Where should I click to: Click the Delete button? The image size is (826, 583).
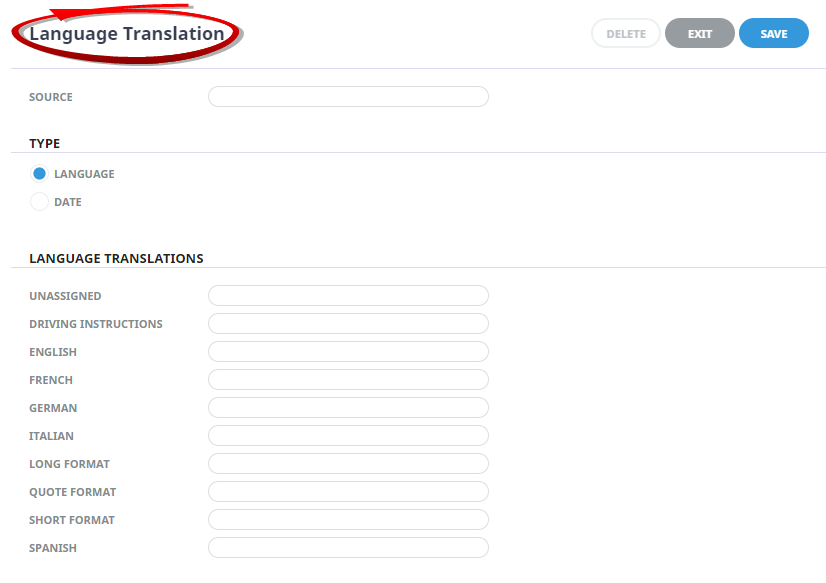626,33
